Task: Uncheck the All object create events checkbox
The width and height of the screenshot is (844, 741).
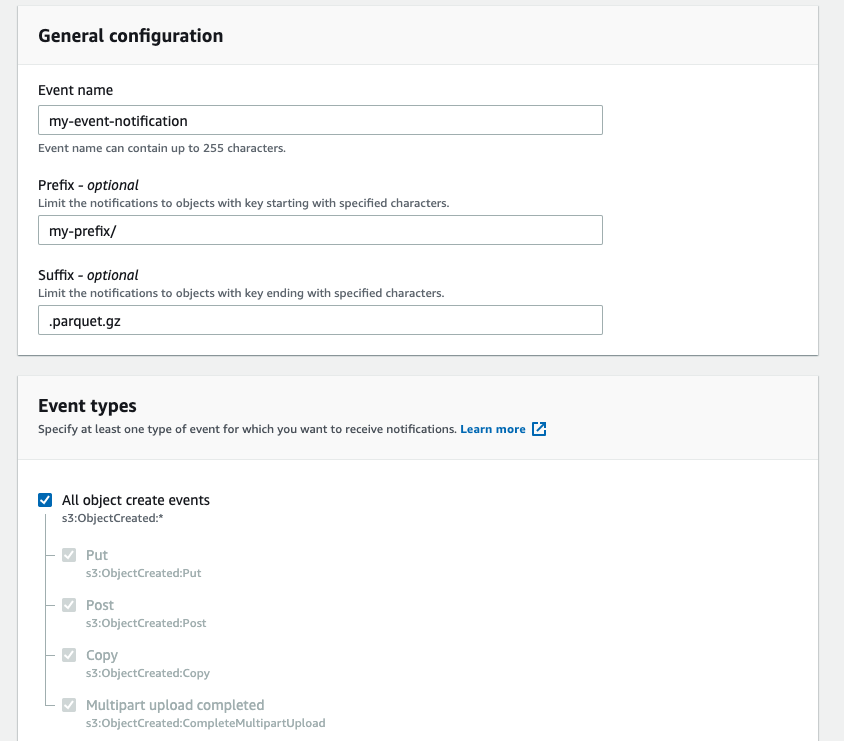Action: (x=45, y=500)
